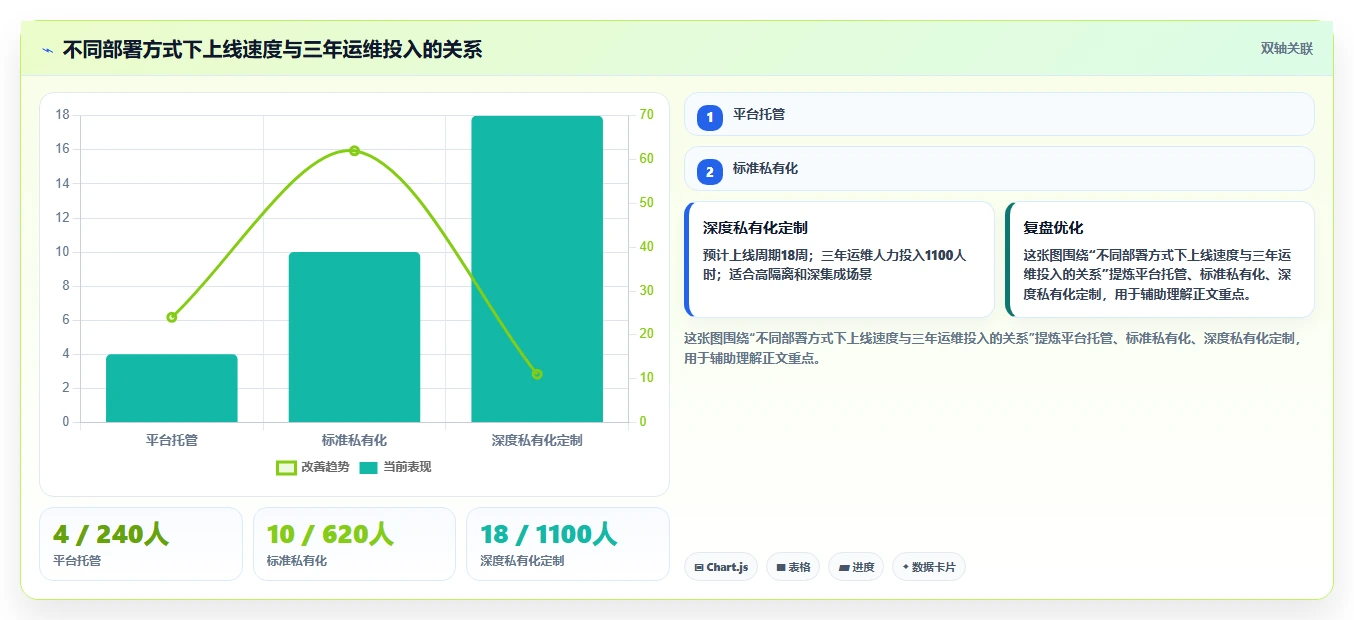Click the 改善趋势 legend color box

click(x=286, y=467)
